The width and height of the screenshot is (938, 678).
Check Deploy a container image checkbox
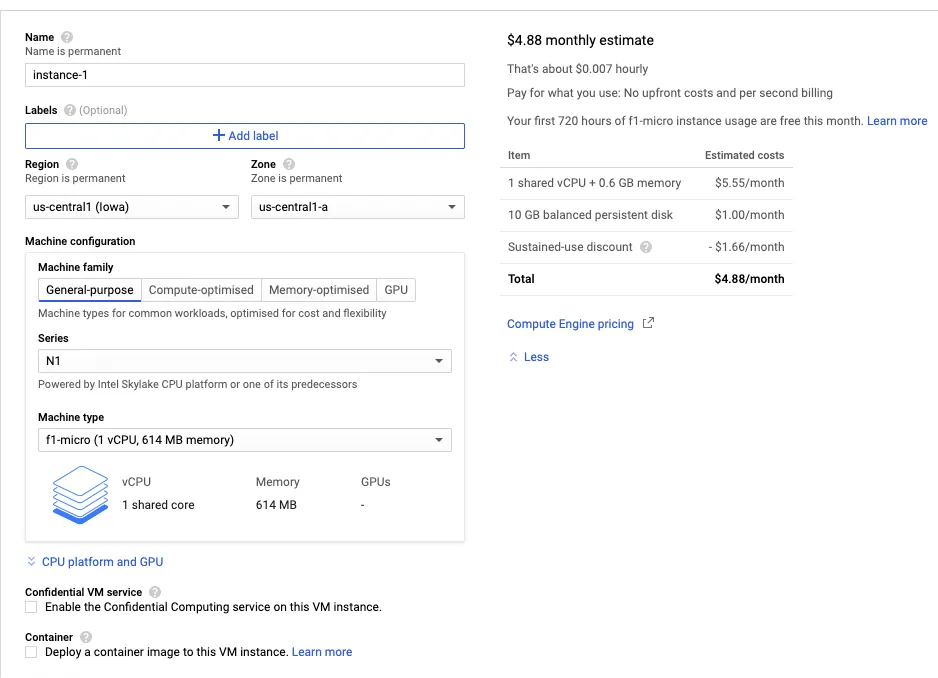point(31,652)
